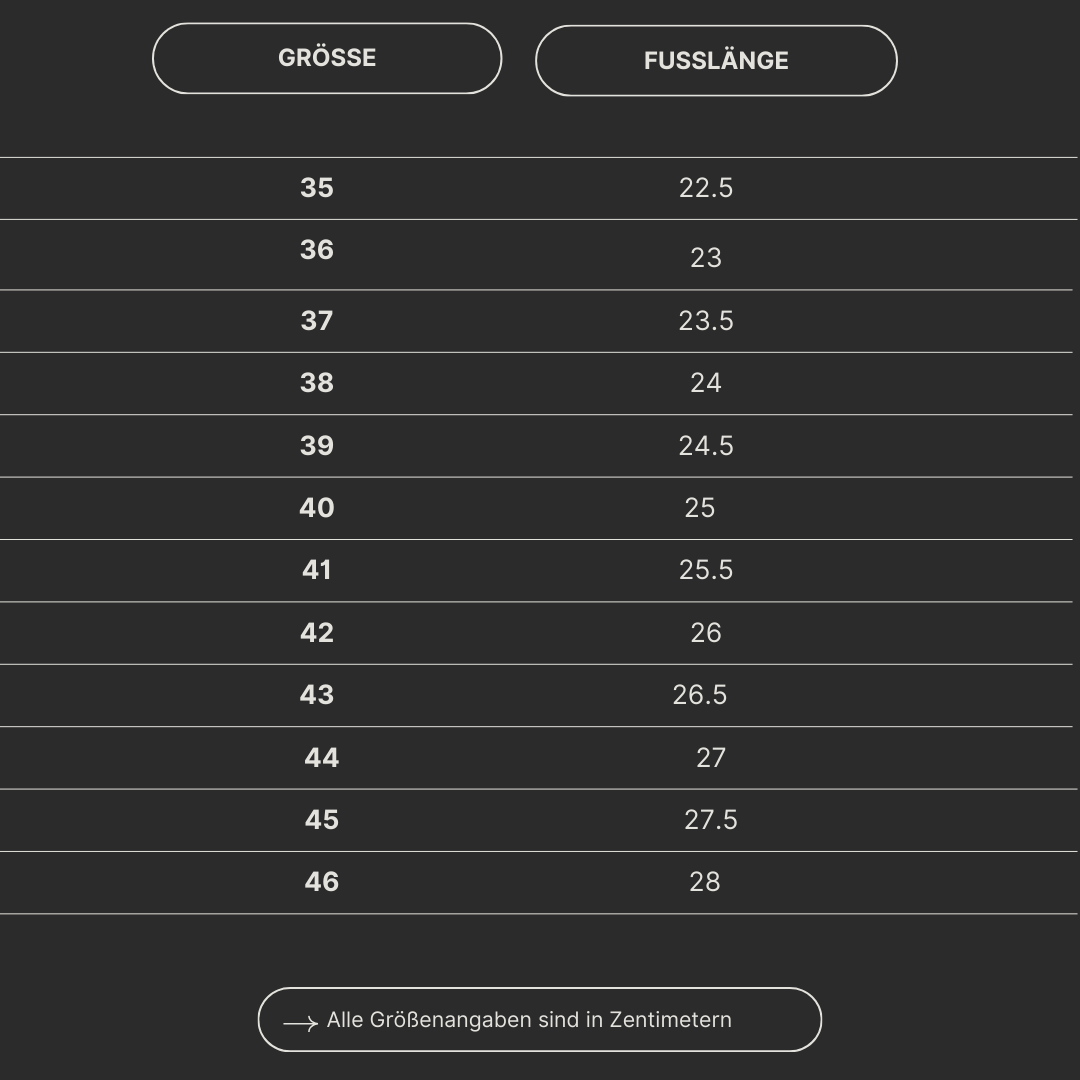Click foot length value 28

pos(705,882)
